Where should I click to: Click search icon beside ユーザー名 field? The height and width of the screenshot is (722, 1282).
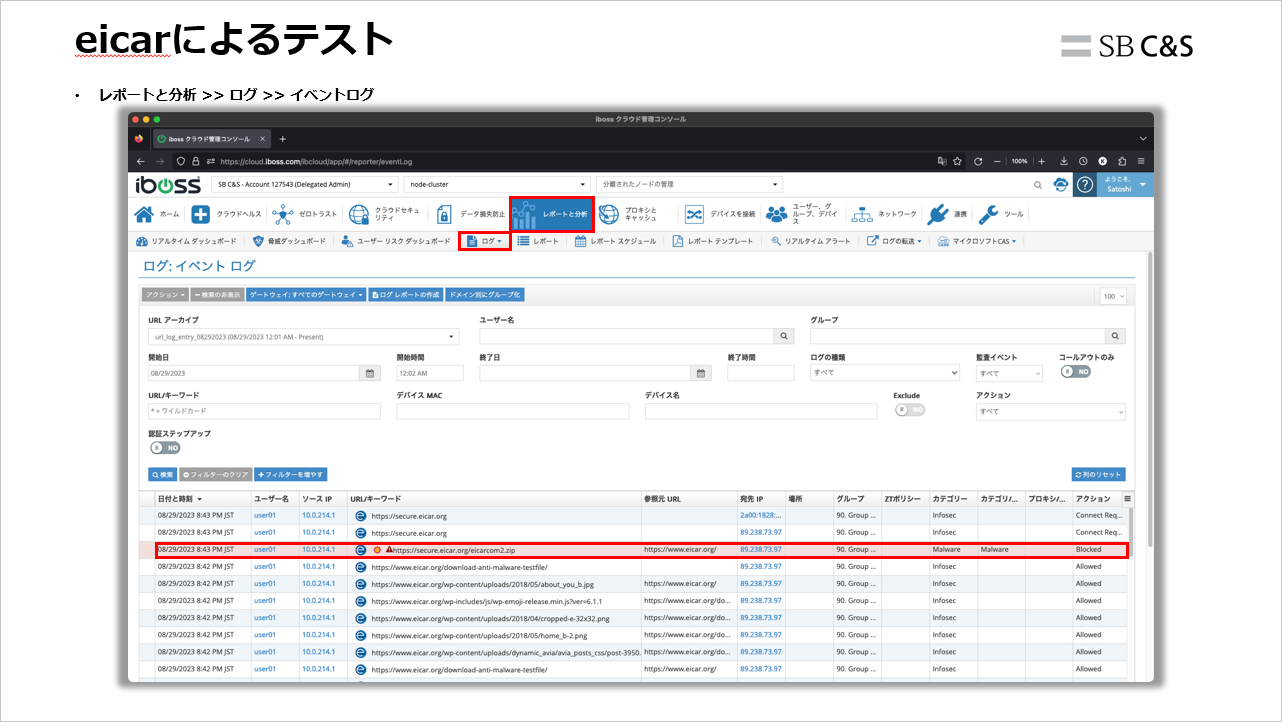785,337
